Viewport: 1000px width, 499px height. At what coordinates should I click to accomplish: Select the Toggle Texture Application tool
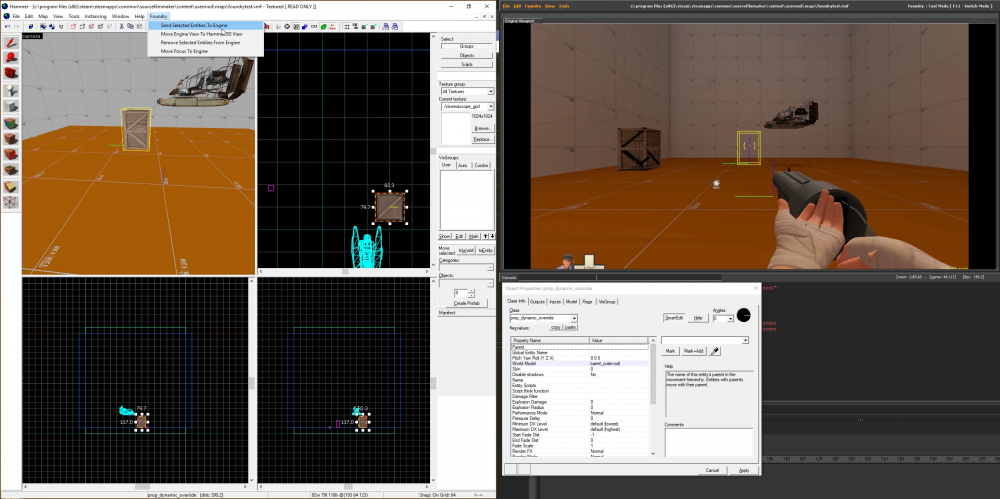11,122
